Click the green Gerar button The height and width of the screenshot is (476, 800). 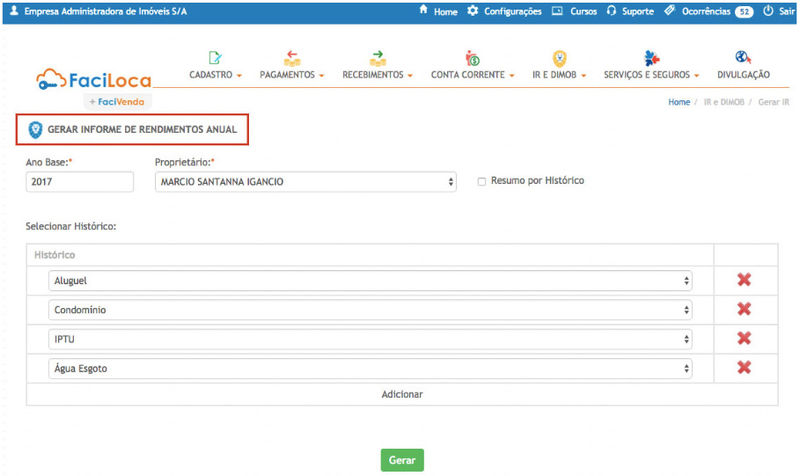click(402, 460)
